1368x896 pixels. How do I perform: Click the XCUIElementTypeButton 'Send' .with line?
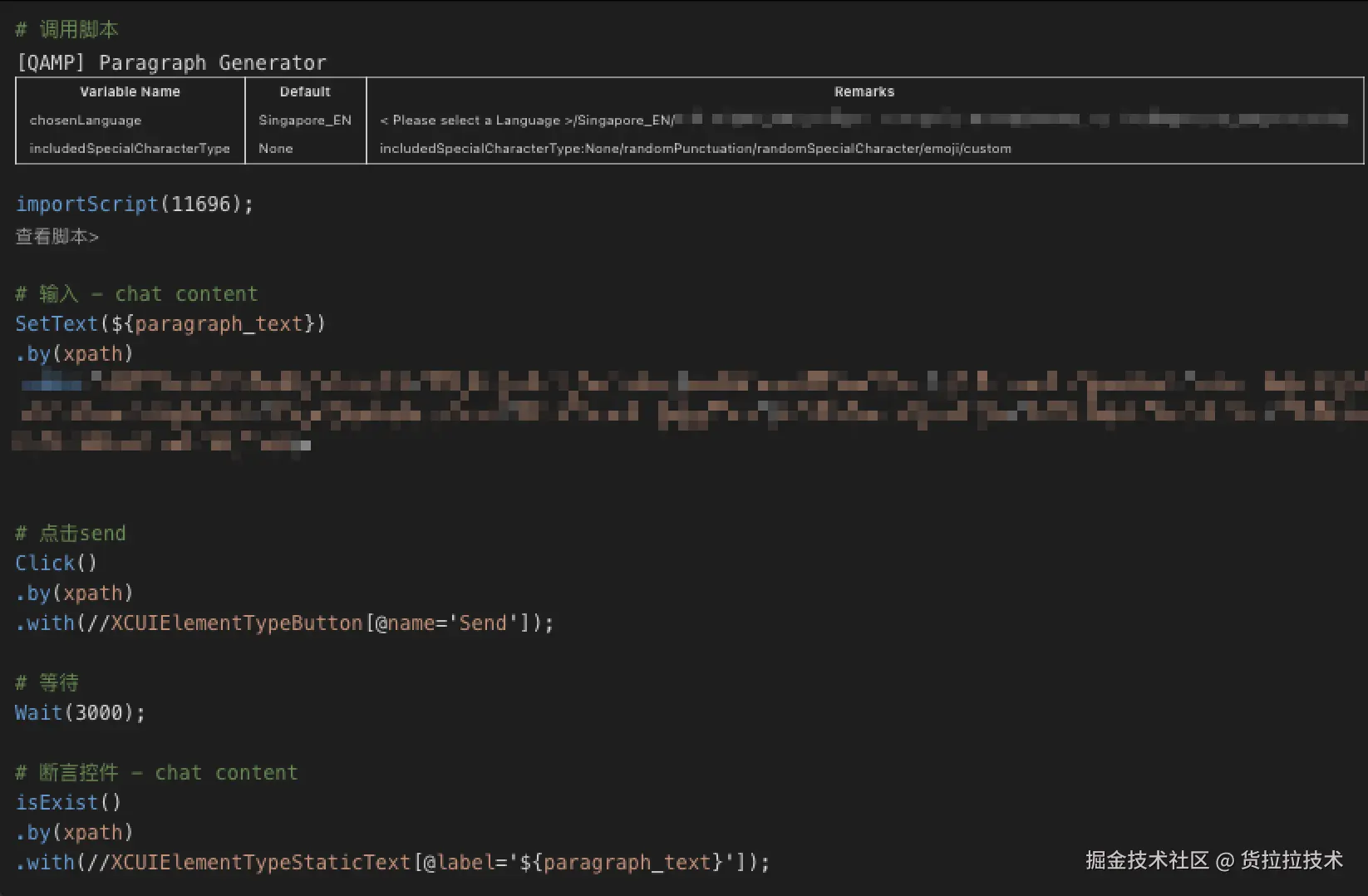(x=284, y=623)
